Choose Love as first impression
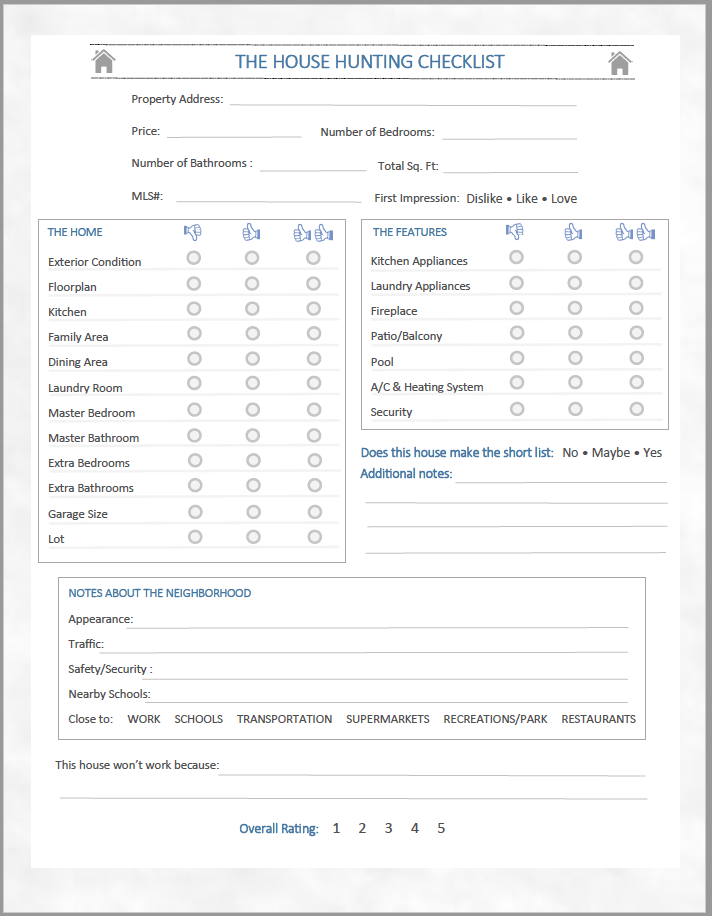The width and height of the screenshot is (712, 916). pos(564,199)
